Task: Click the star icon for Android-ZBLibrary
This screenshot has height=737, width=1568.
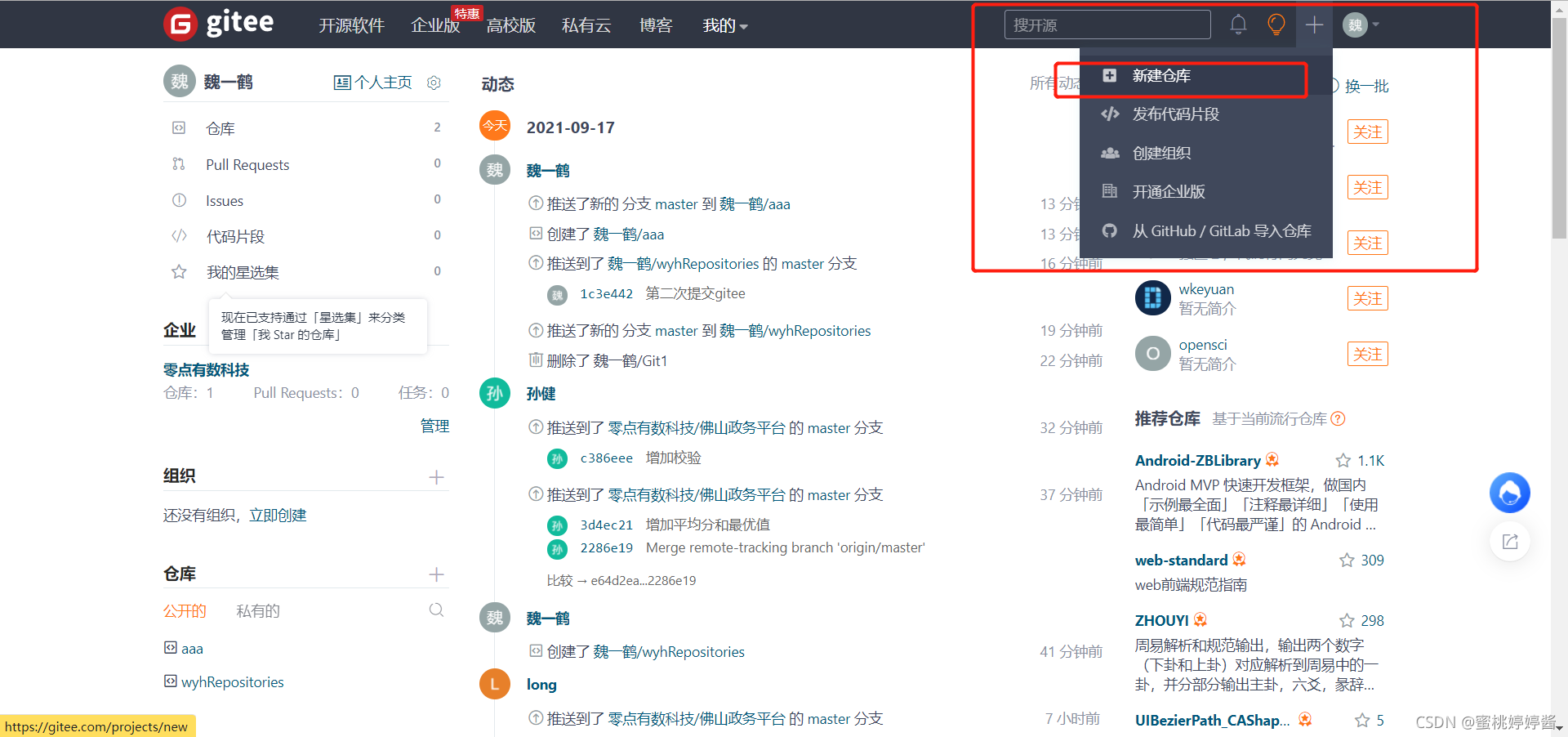Action: click(1343, 460)
